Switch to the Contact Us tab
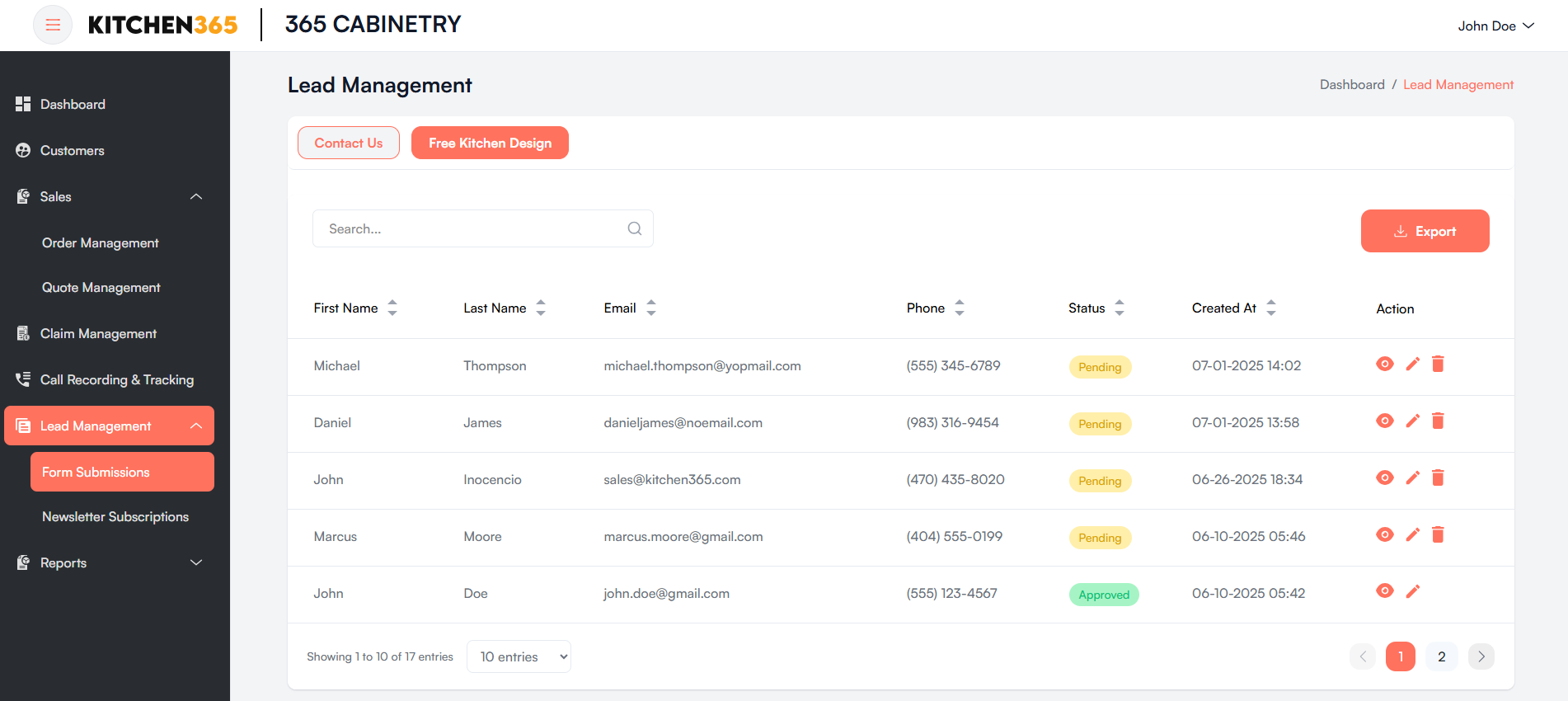This screenshot has width=1568, height=701. click(x=348, y=143)
